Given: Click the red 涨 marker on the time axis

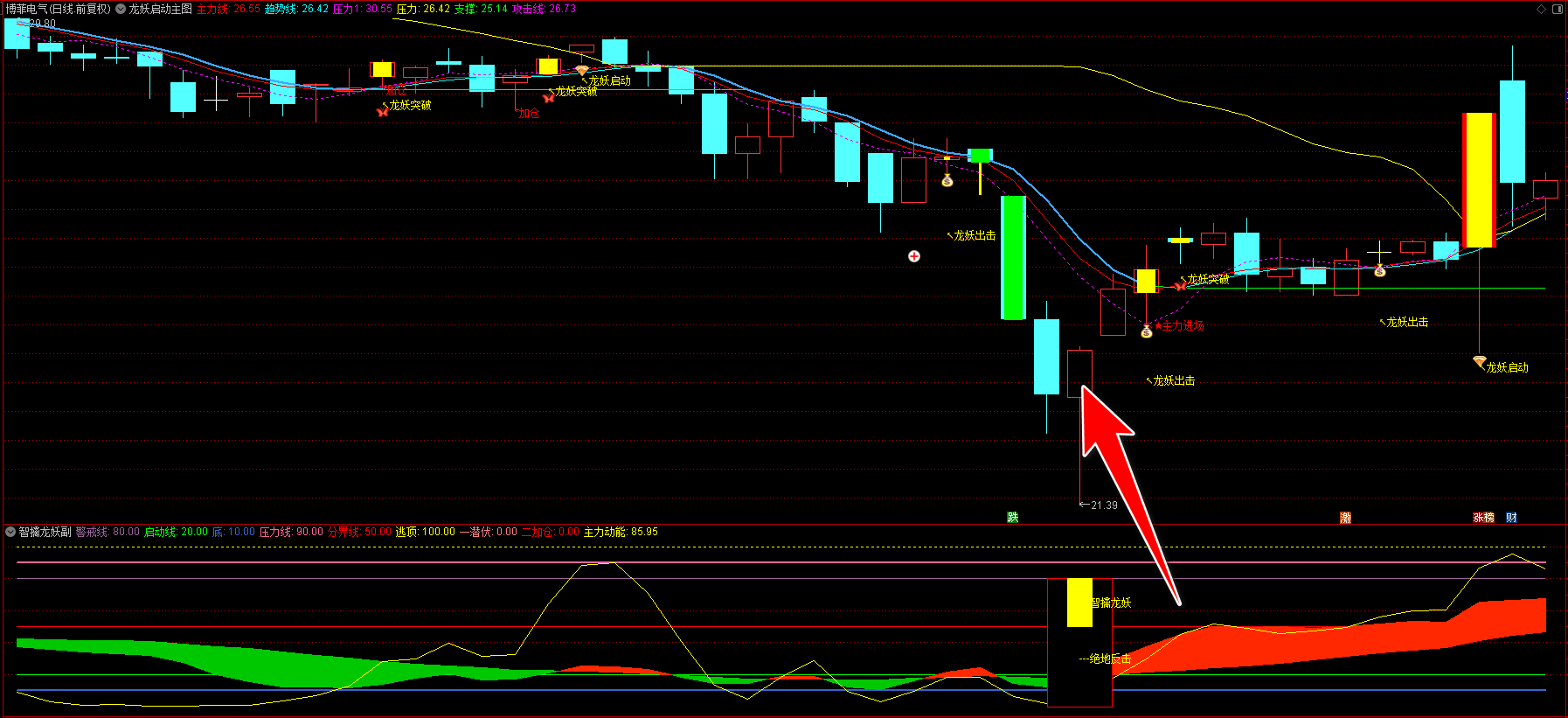Looking at the screenshot, I should [1478, 518].
